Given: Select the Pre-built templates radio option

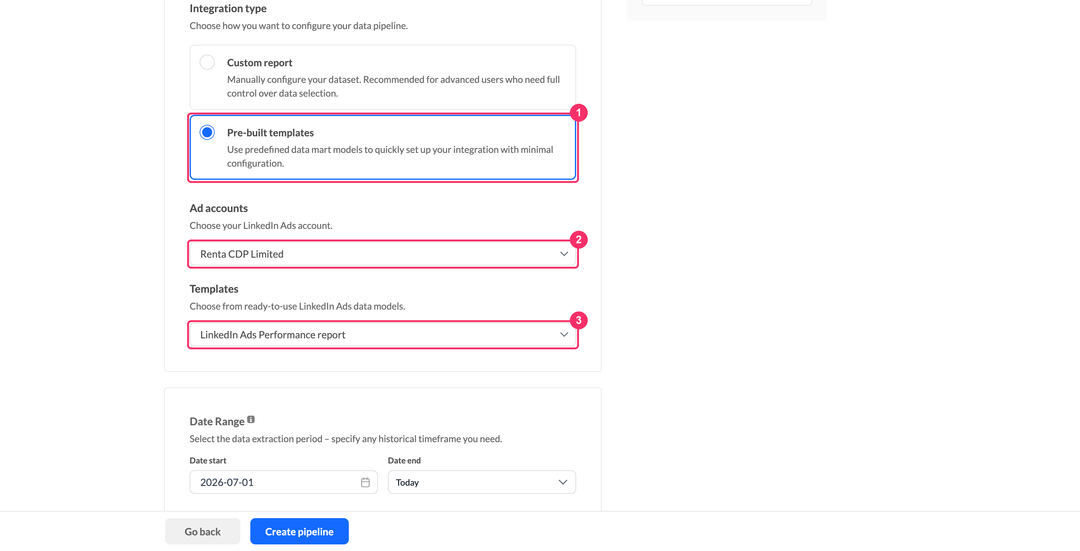Looking at the screenshot, I should coord(207,132).
